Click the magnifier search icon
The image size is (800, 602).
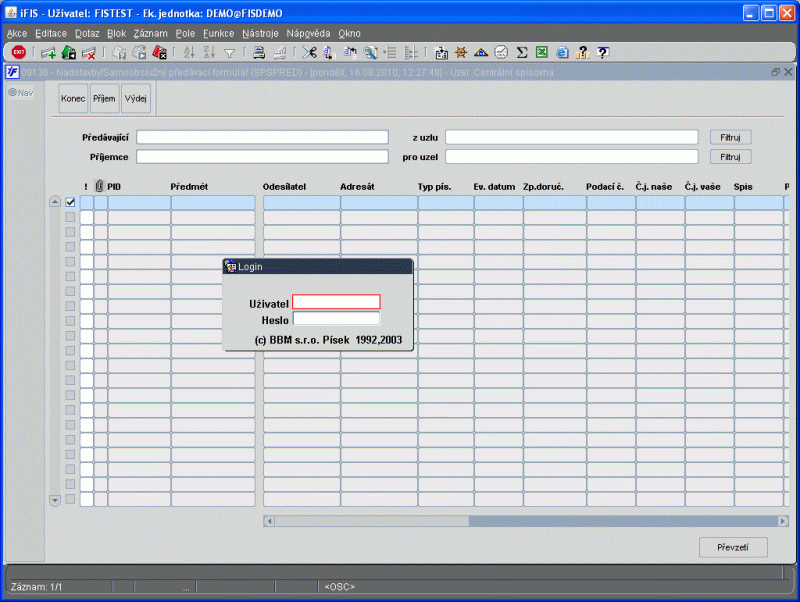(370, 53)
